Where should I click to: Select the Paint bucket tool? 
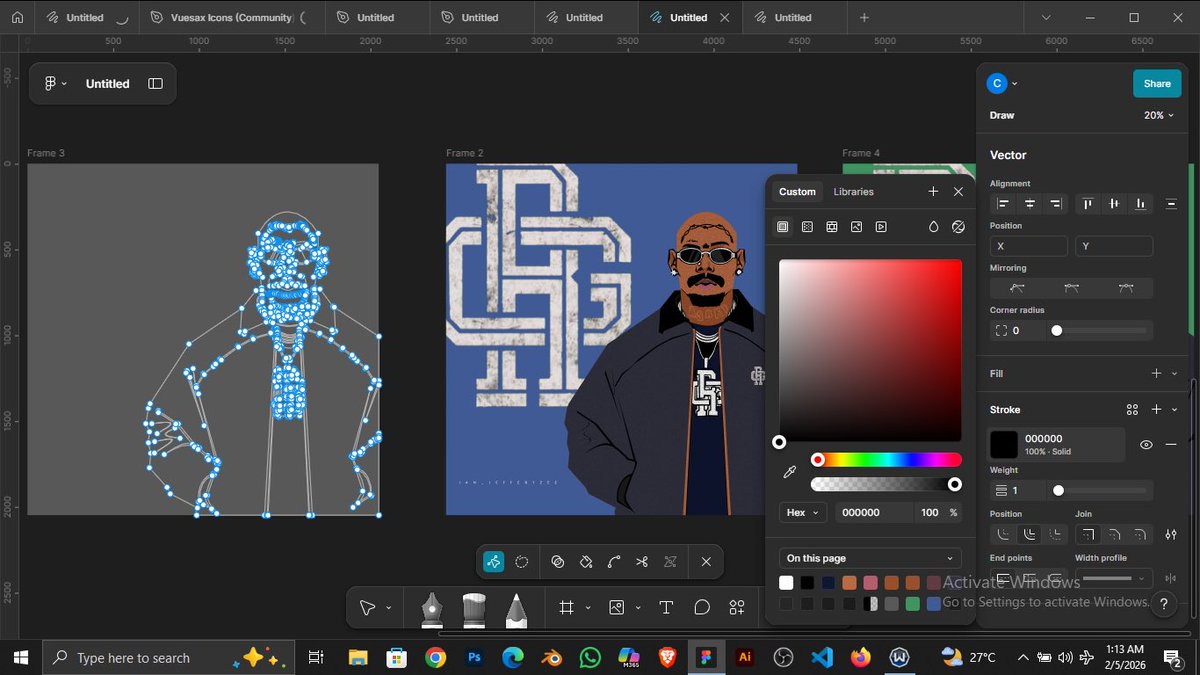[587, 562]
